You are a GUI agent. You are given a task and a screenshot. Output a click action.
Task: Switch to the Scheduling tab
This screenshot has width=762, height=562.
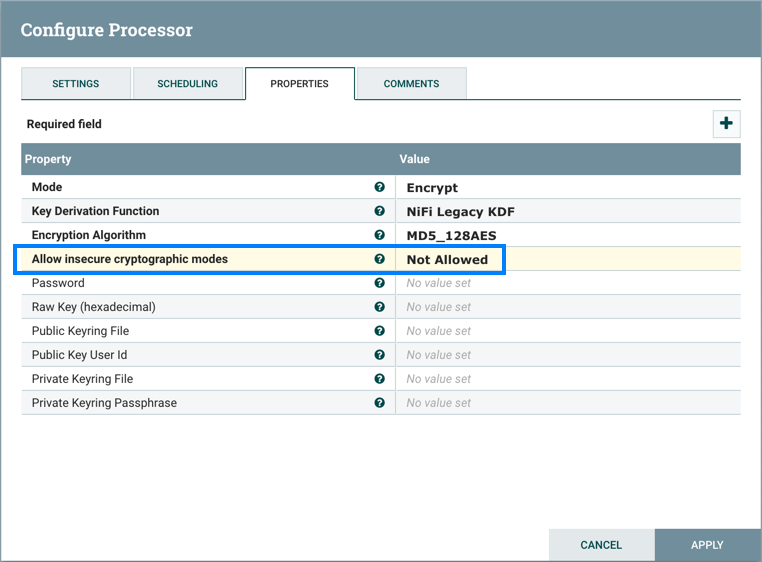click(187, 84)
